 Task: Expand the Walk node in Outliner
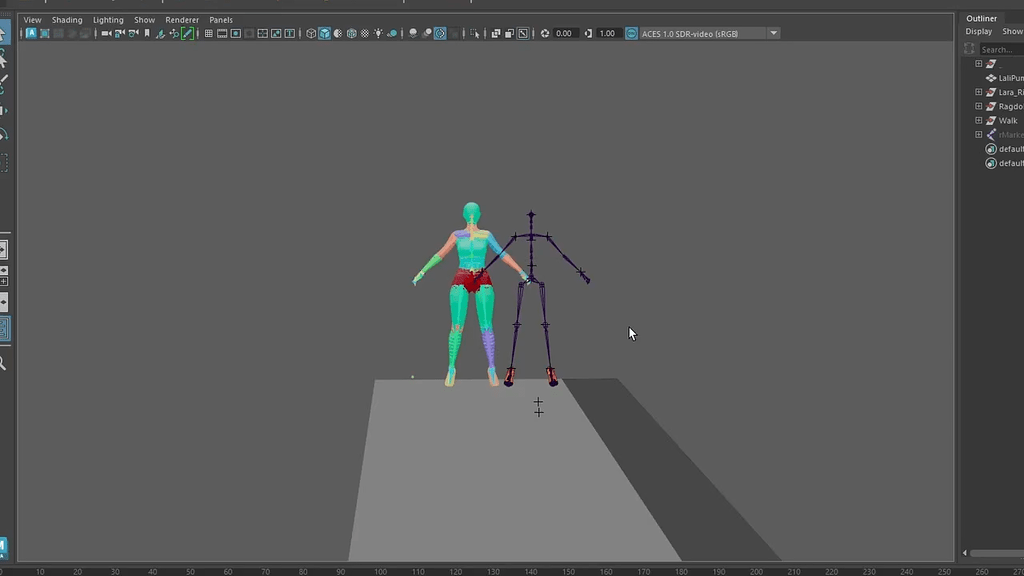click(x=978, y=120)
